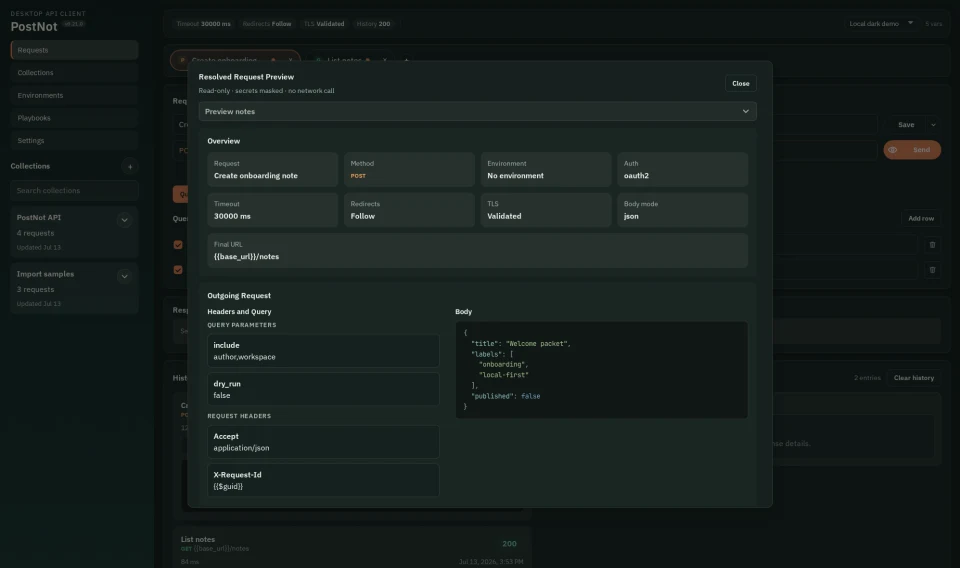Click the top bar Redirects Follow chip

pyautogui.click(x=267, y=24)
